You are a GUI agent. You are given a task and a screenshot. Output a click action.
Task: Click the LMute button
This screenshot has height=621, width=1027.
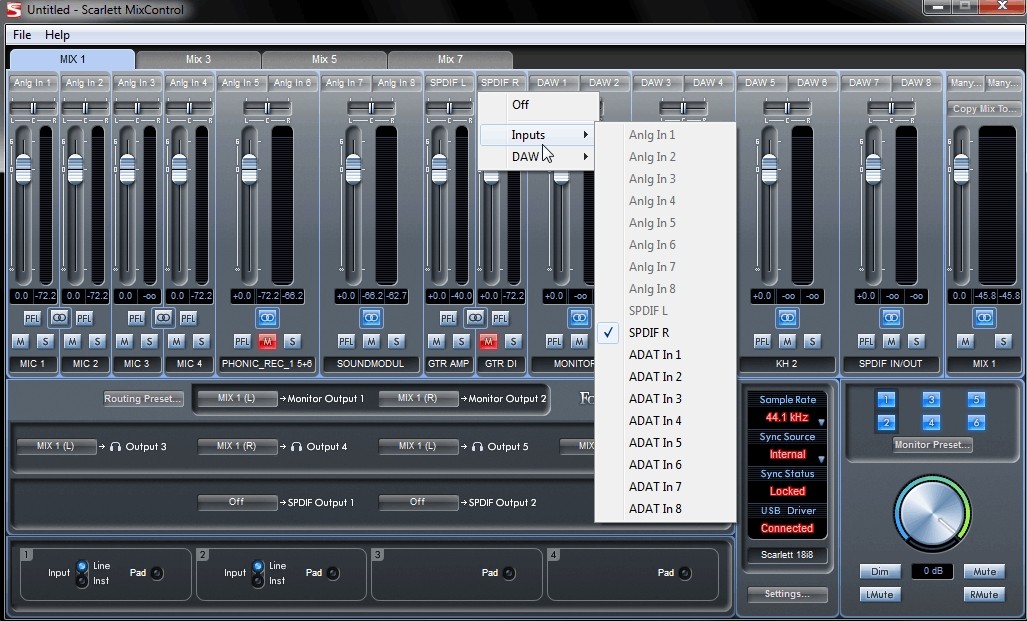880,595
